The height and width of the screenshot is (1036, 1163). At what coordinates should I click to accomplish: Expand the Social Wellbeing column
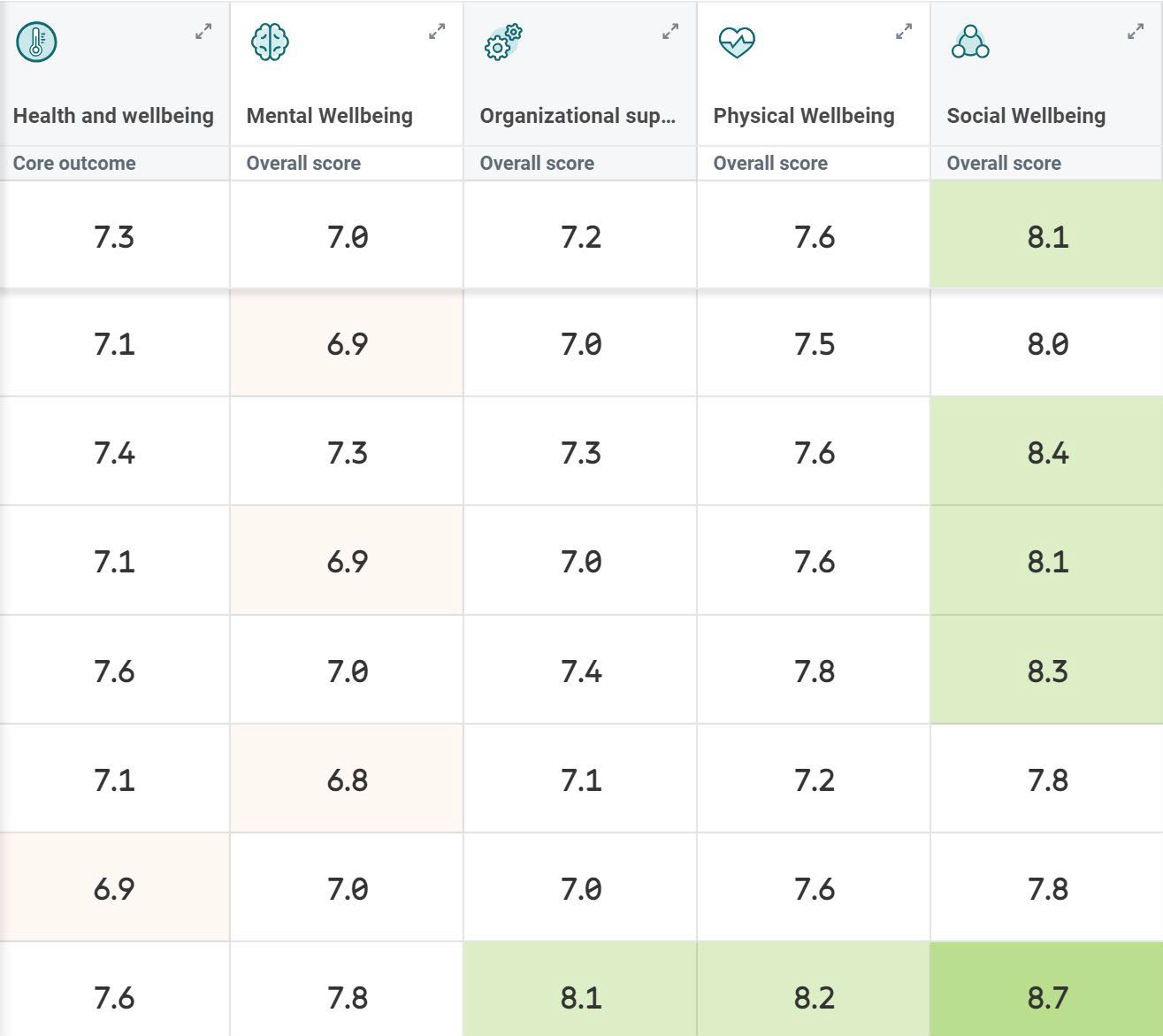(1136, 32)
